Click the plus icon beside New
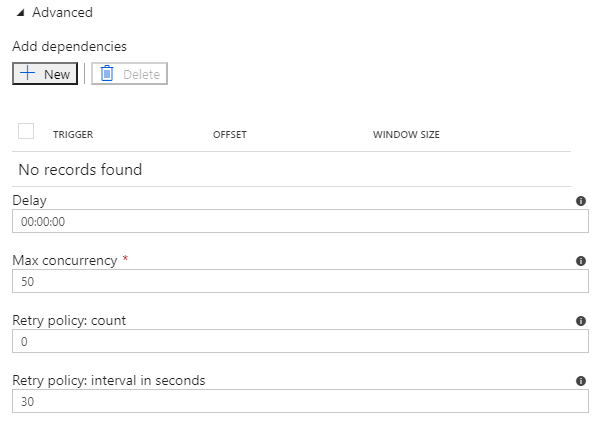 point(28,74)
